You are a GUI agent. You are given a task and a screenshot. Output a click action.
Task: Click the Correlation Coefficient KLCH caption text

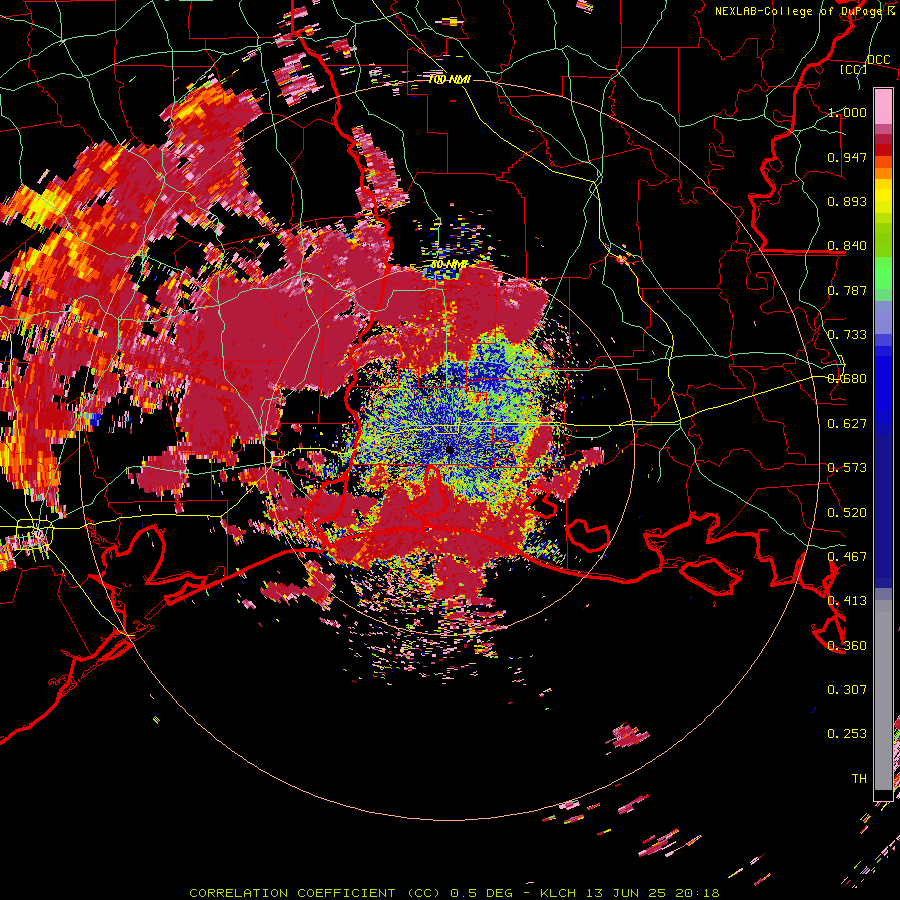[x=454, y=893]
